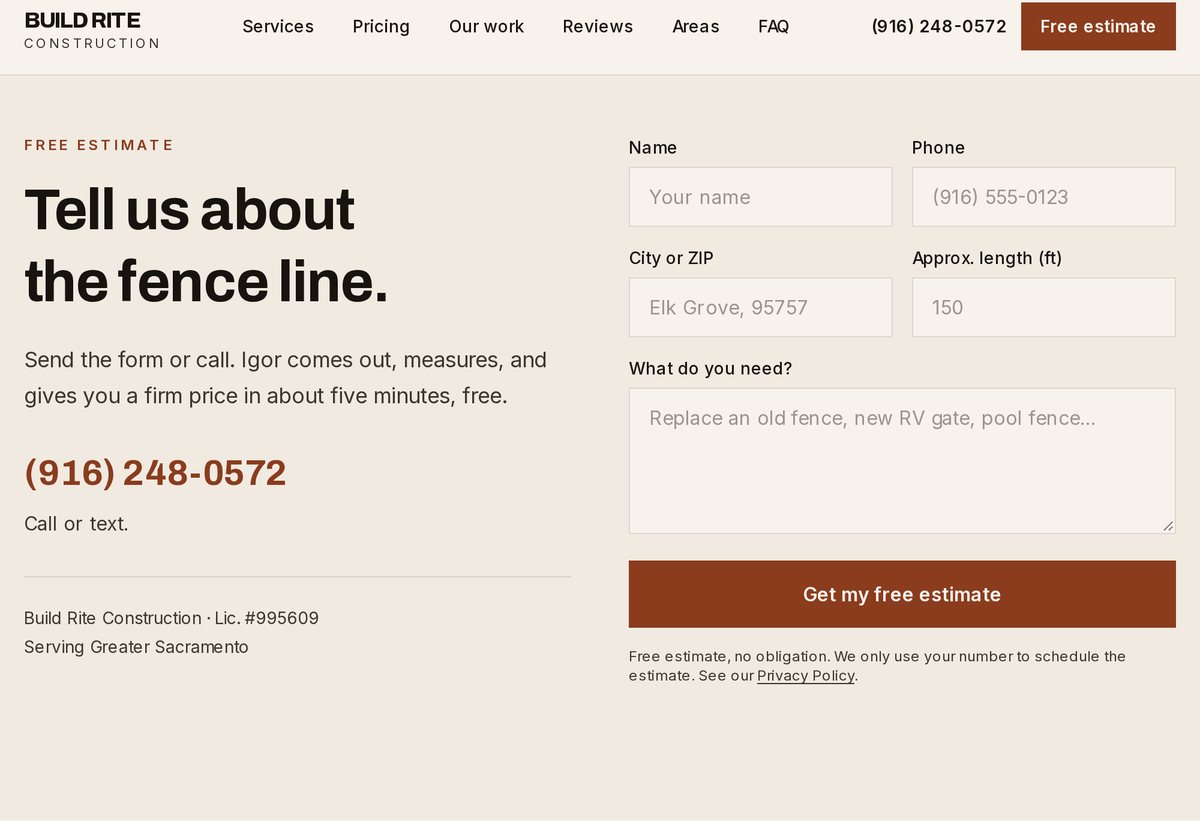1200x821 pixels.
Task: Click the 'Send the form or call' paragraph
Action: coord(285,378)
